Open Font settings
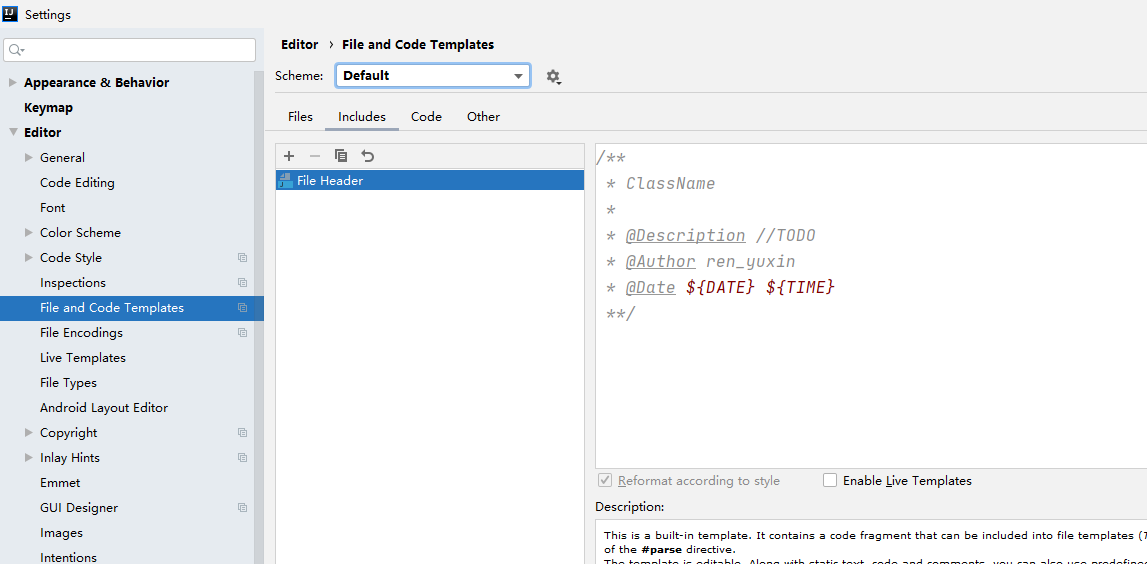The width and height of the screenshot is (1147, 564). click(x=53, y=208)
